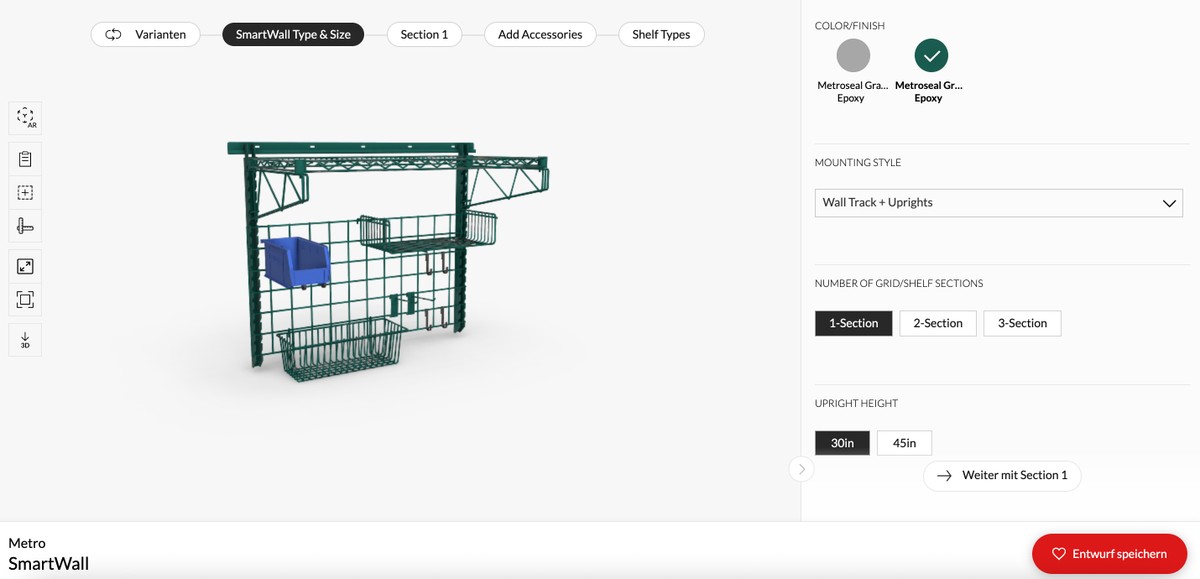The height and width of the screenshot is (579, 1200).
Task: Click the round arrow panel collapse button
Action: click(x=801, y=468)
